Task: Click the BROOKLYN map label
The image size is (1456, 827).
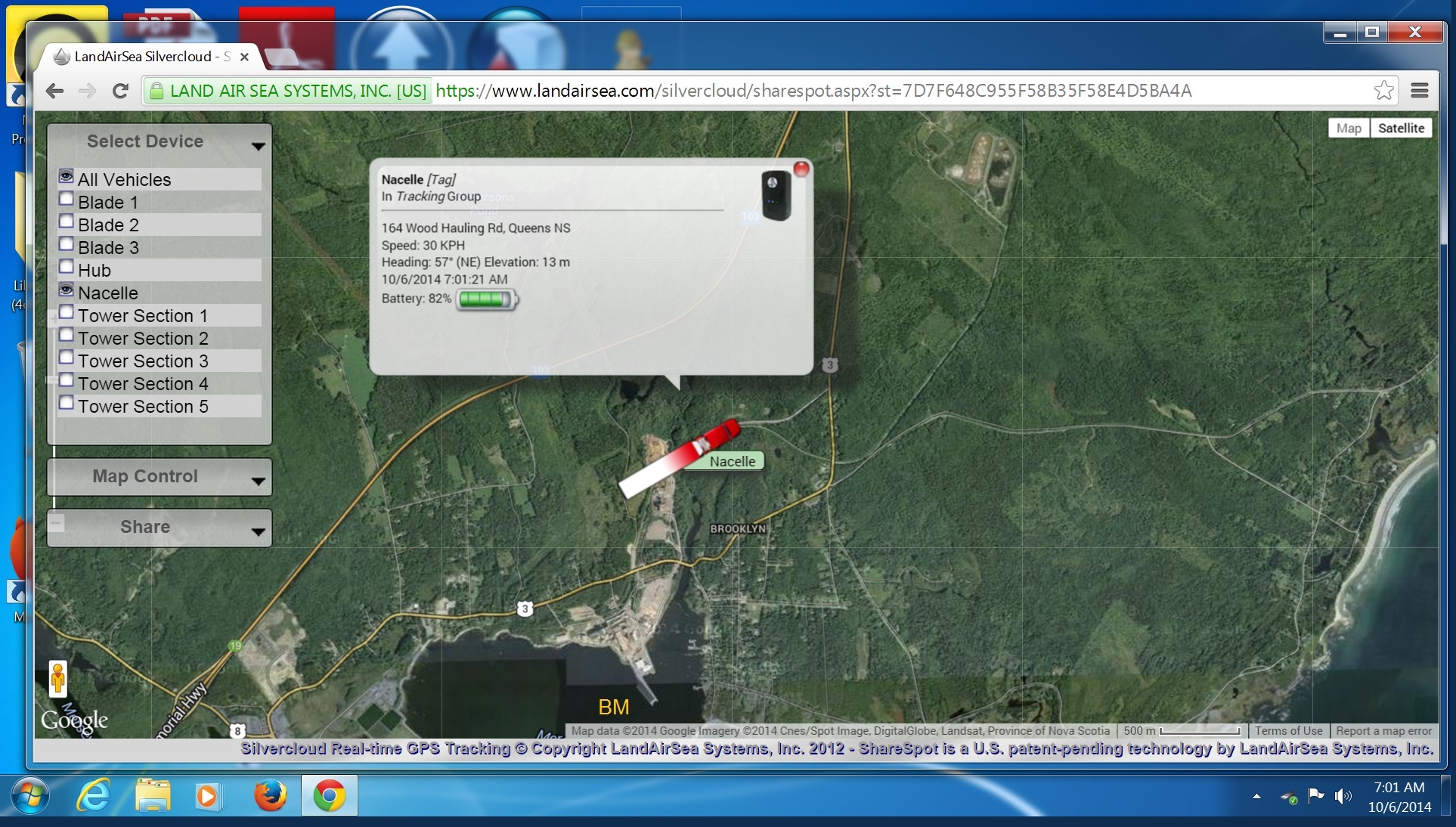Action: pyautogui.click(x=738, y=529)
